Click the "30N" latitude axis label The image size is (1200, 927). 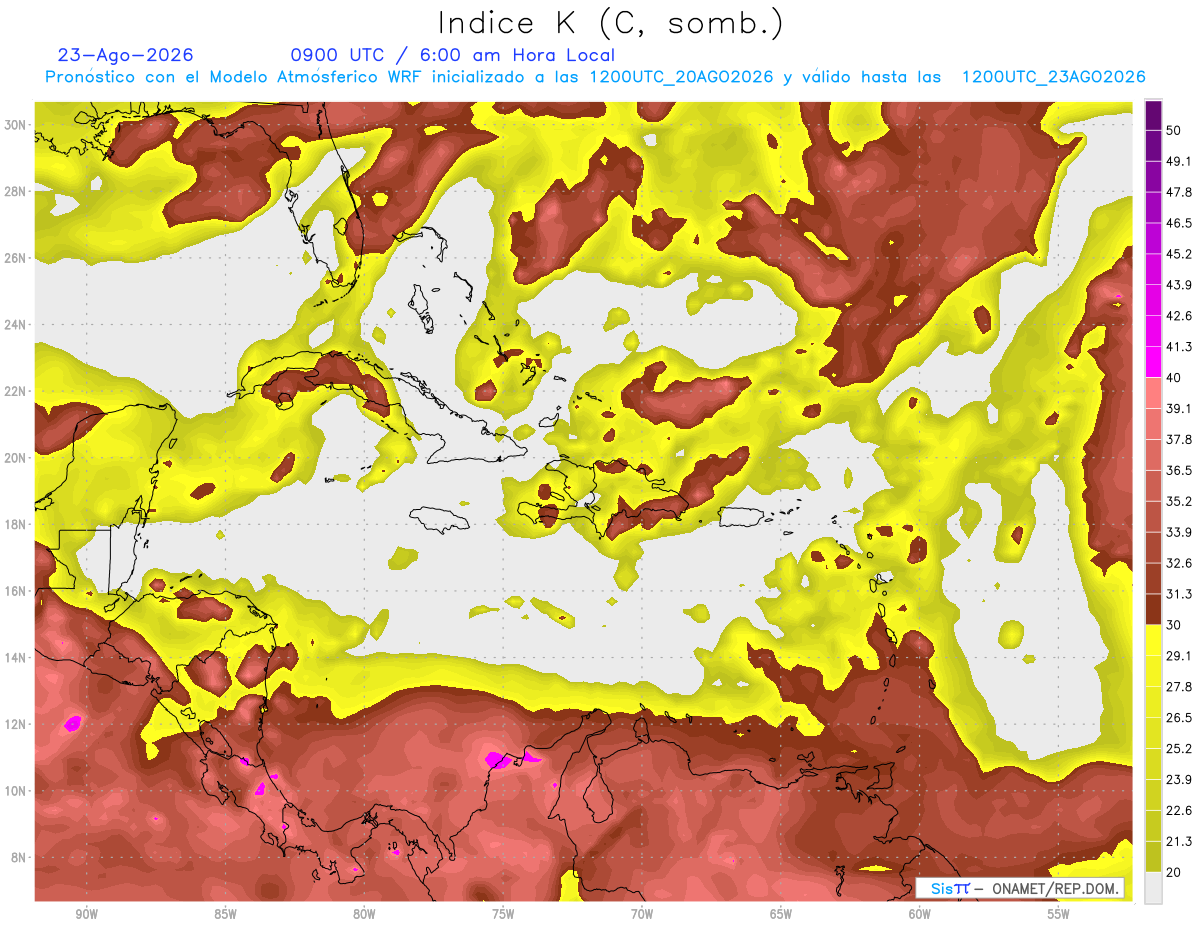tap(15, 125)
